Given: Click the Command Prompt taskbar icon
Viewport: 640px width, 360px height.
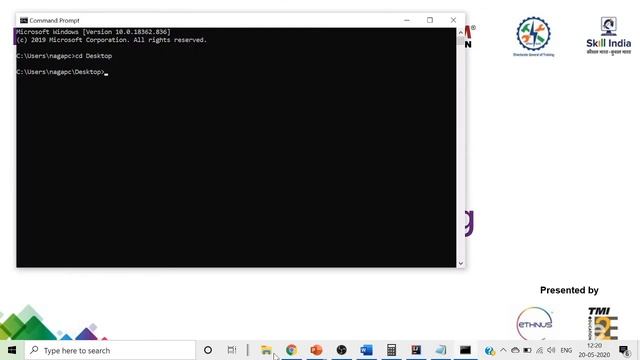Looking at the screenshot, I should (465, 350).
